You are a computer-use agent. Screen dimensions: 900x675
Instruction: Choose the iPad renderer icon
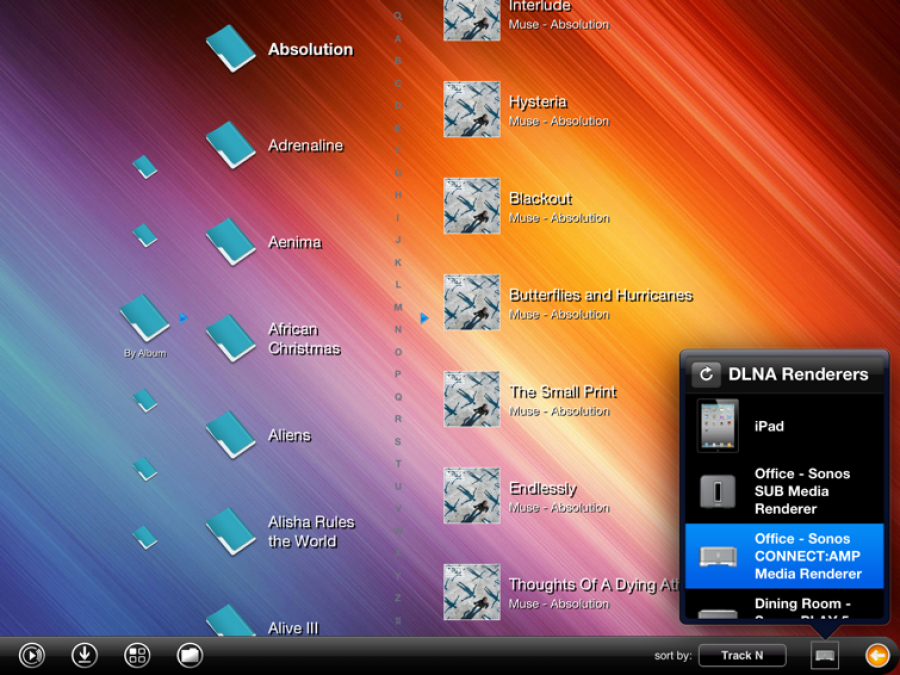click(717, 426)
